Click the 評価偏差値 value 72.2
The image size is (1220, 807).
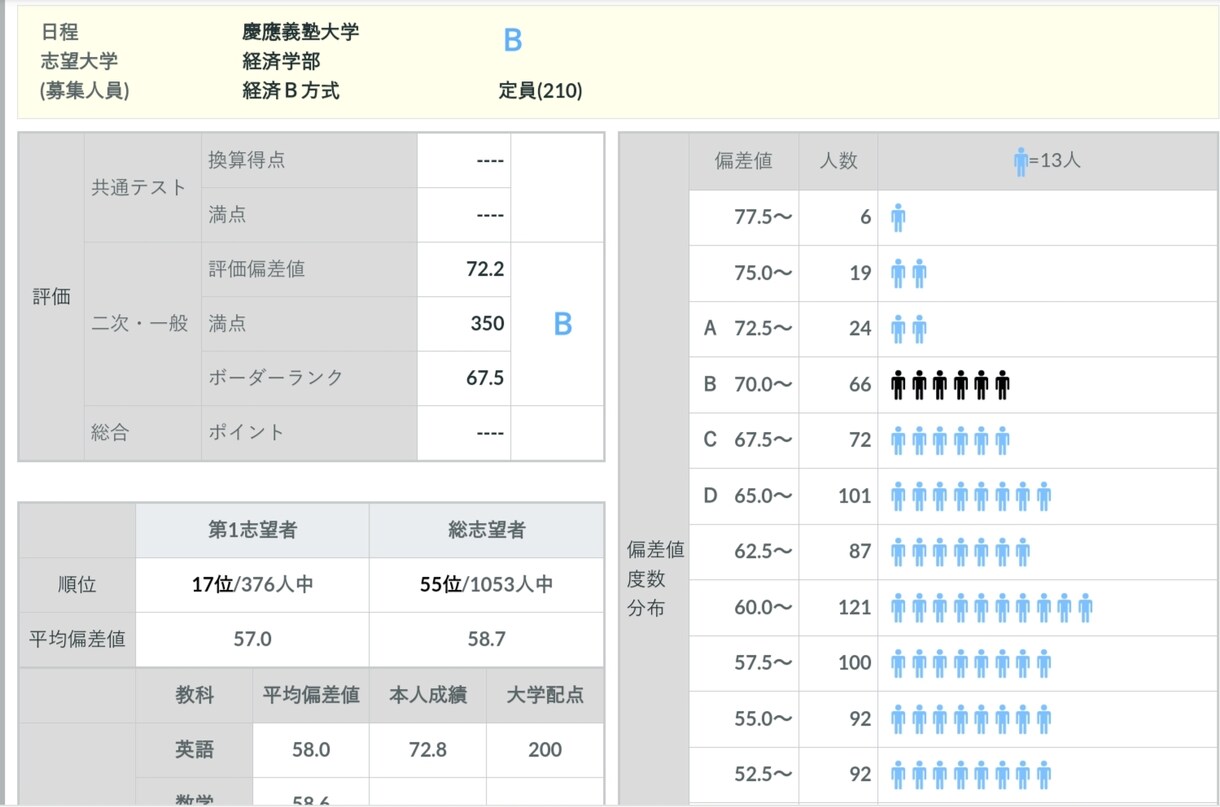click(485, 269)
